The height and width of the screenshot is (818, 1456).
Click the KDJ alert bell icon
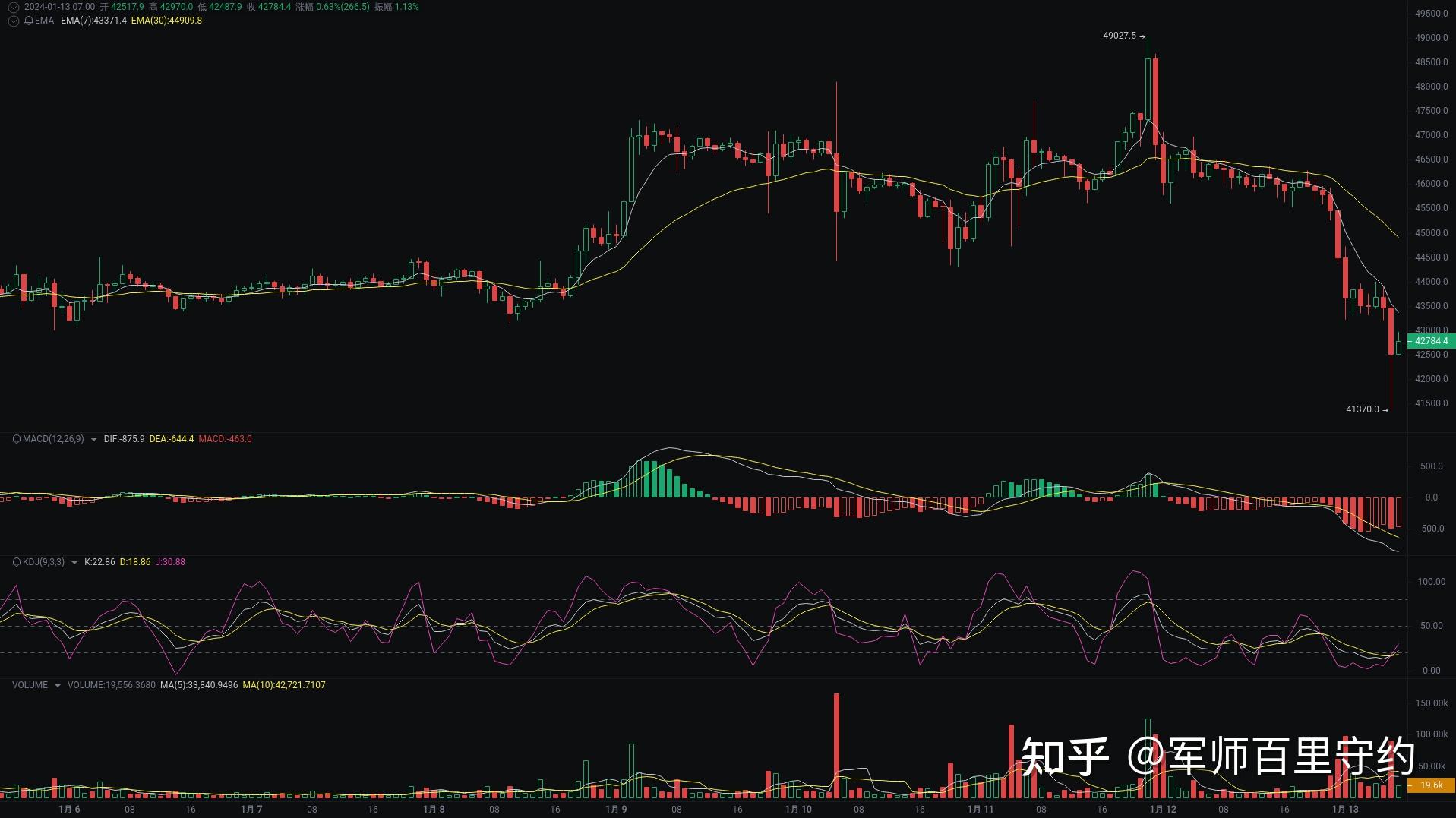(17, 562)
